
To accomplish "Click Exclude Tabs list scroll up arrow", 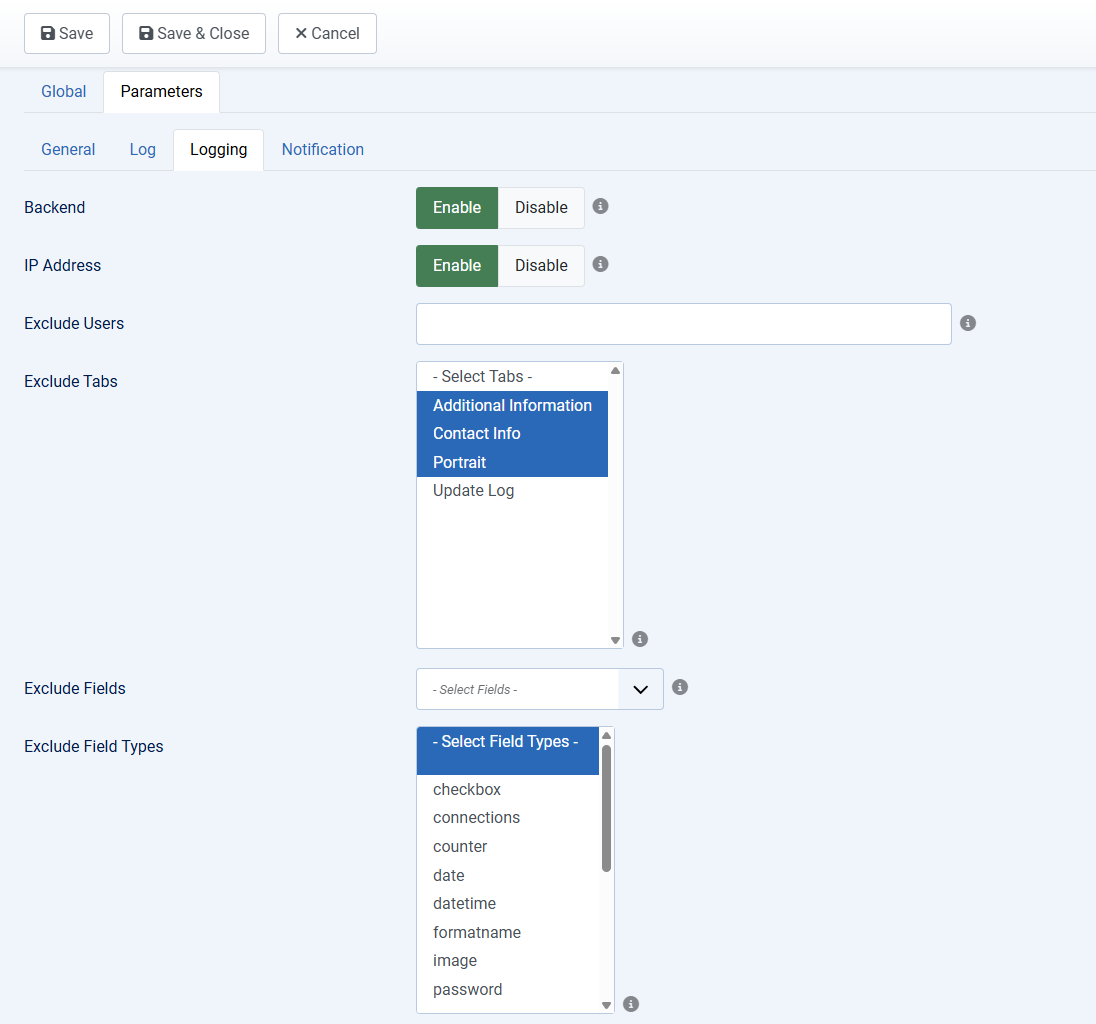I will (x=615, y=370).
